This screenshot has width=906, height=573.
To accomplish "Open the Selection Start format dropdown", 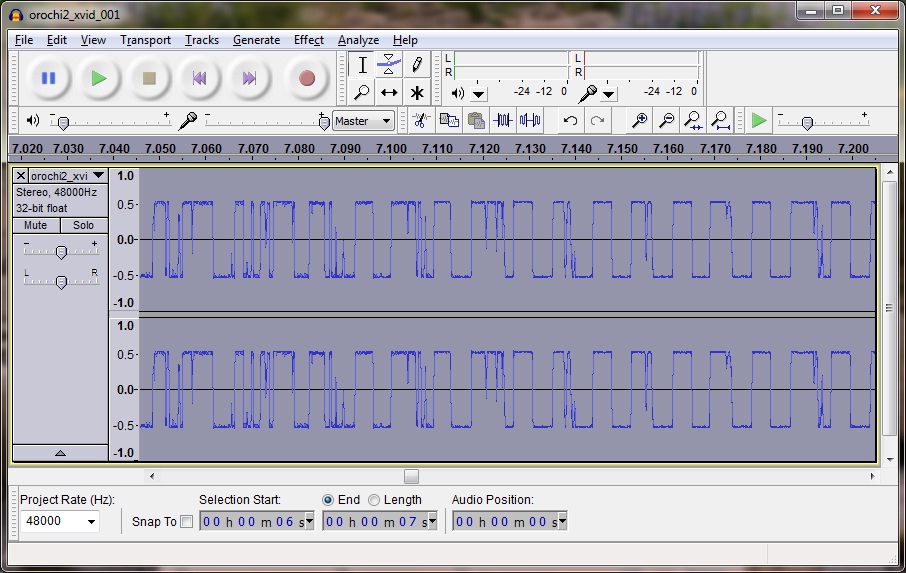I will pos(309,522).
